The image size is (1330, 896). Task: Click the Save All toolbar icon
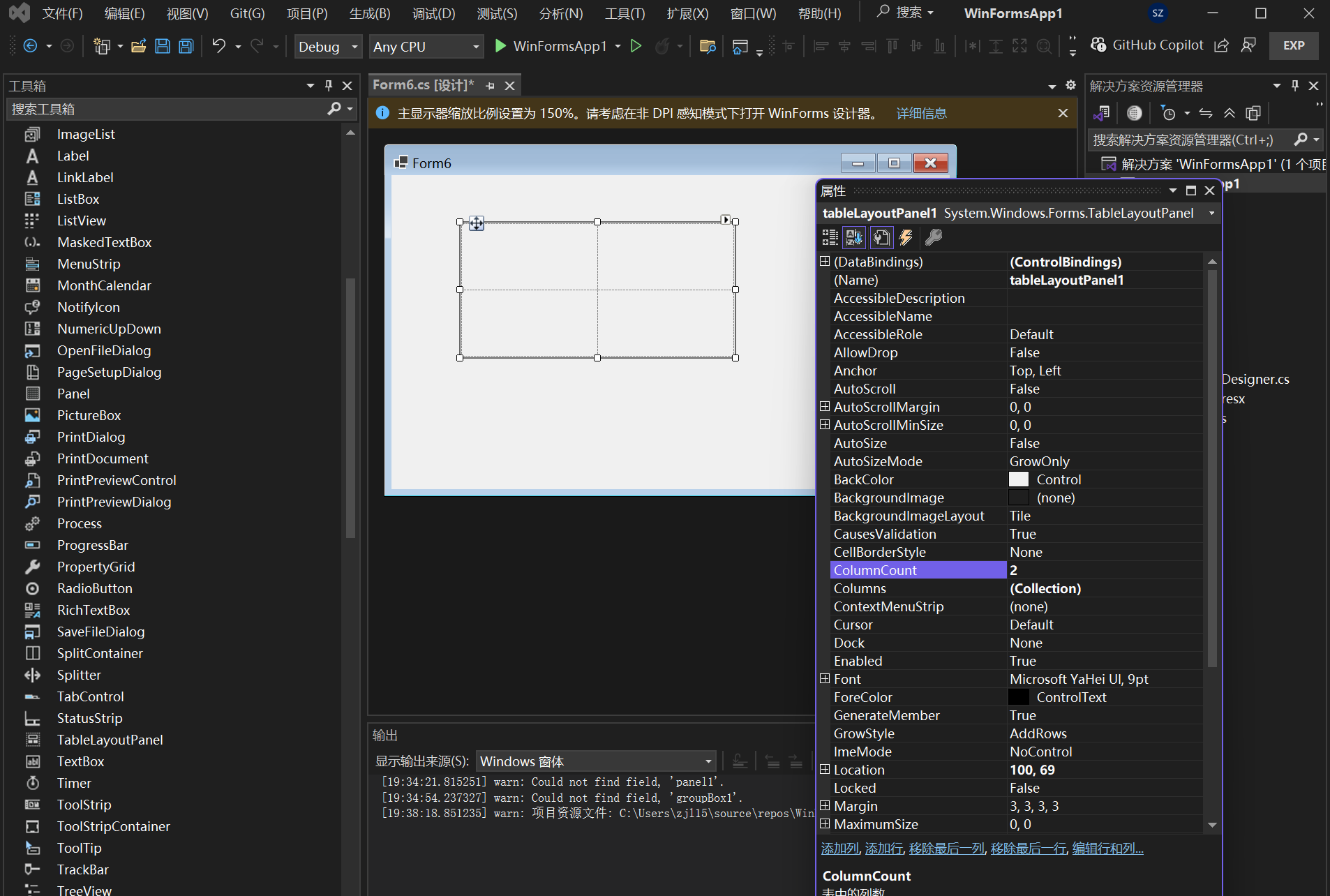coord(185,46)
